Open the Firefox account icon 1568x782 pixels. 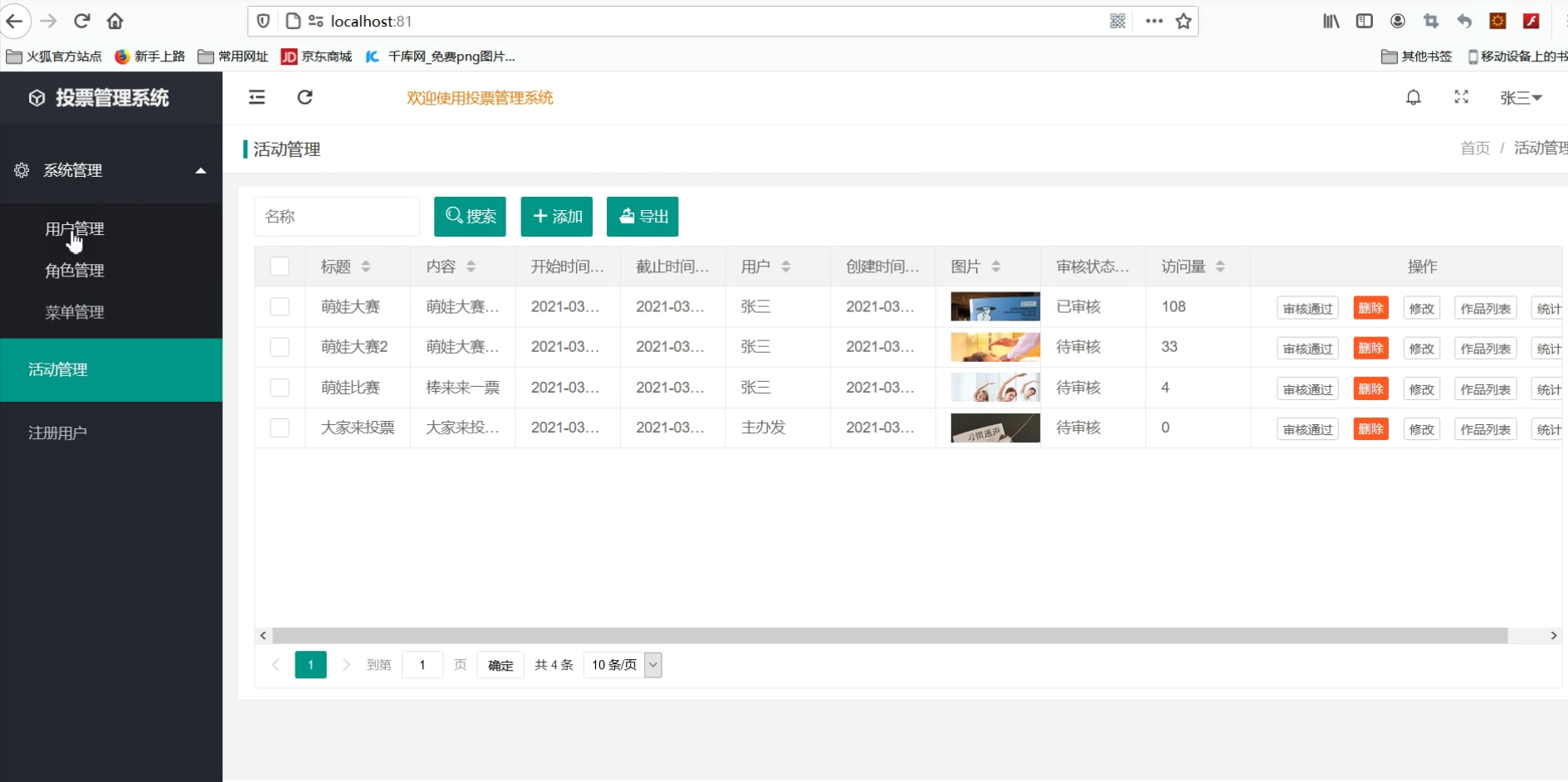(x=1398, y=21)
